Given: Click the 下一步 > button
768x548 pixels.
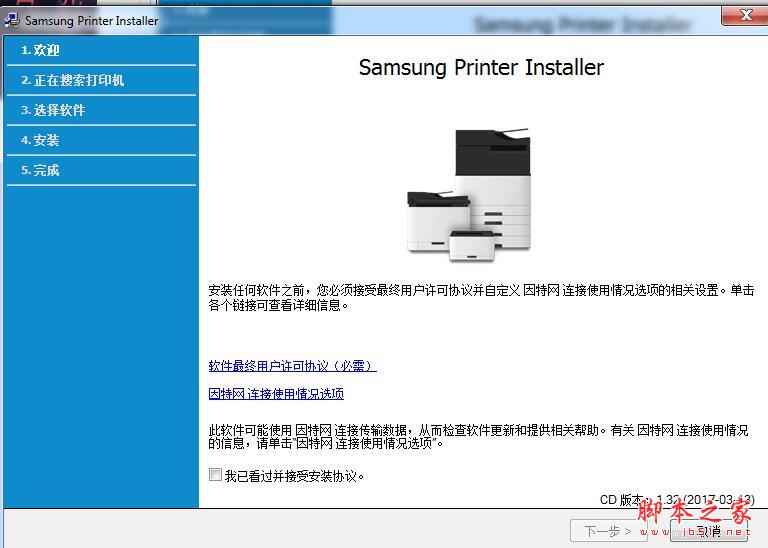Looking at the screenshot, I should [608, 531].
